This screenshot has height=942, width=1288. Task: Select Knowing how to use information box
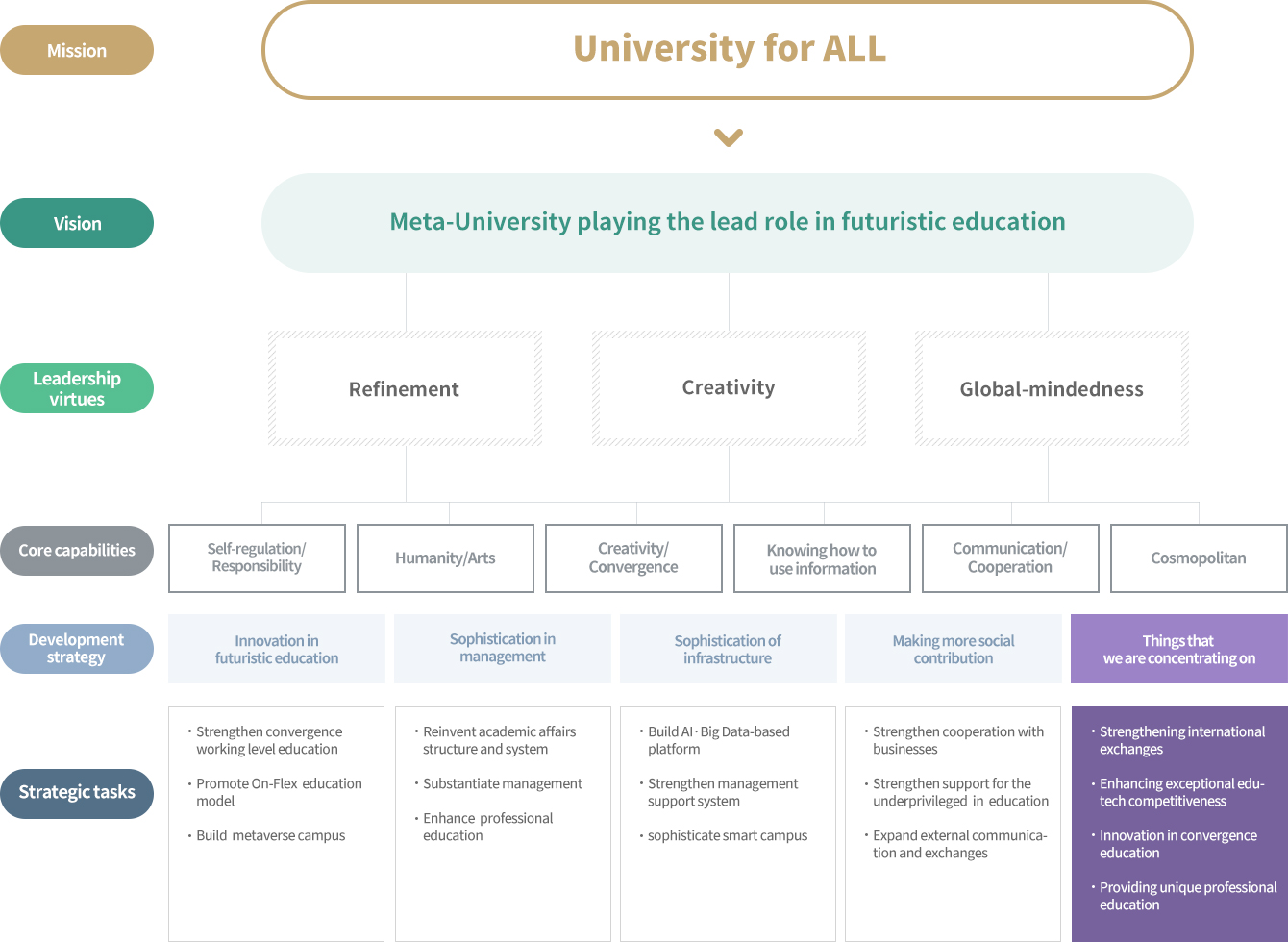(x=822, y=558)
